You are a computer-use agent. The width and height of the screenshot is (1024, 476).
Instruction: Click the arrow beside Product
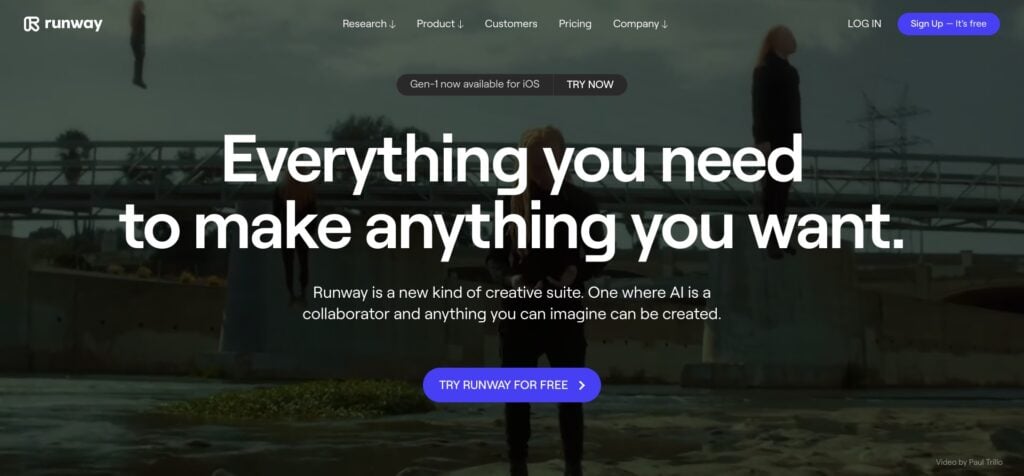click(x=460, y=24)
